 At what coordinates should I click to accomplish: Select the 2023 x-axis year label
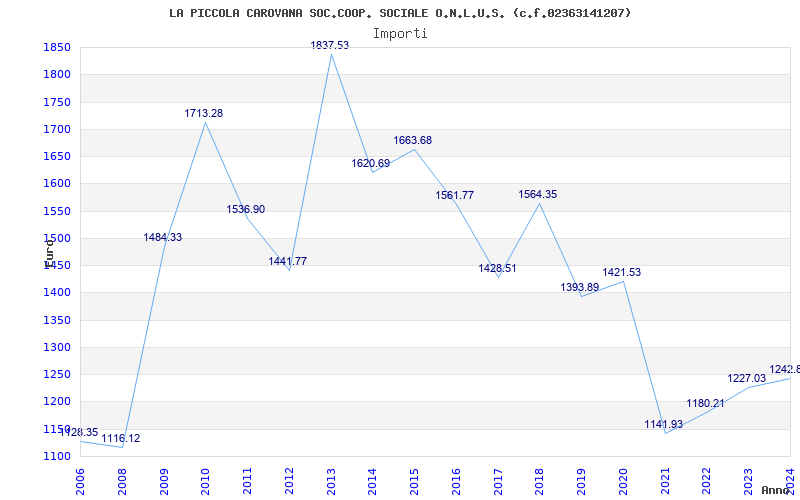point(748,481)
